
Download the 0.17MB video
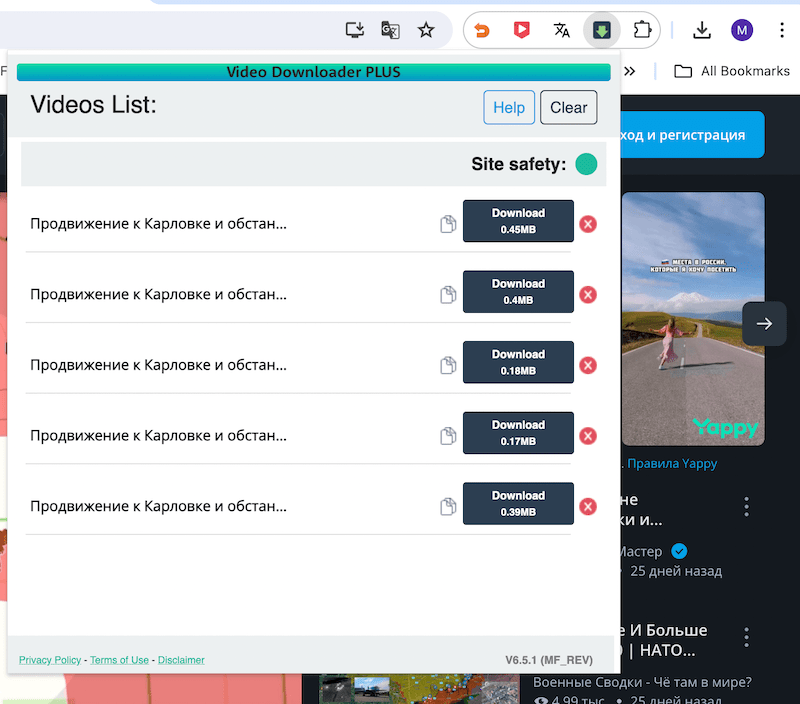pos(518,433)
